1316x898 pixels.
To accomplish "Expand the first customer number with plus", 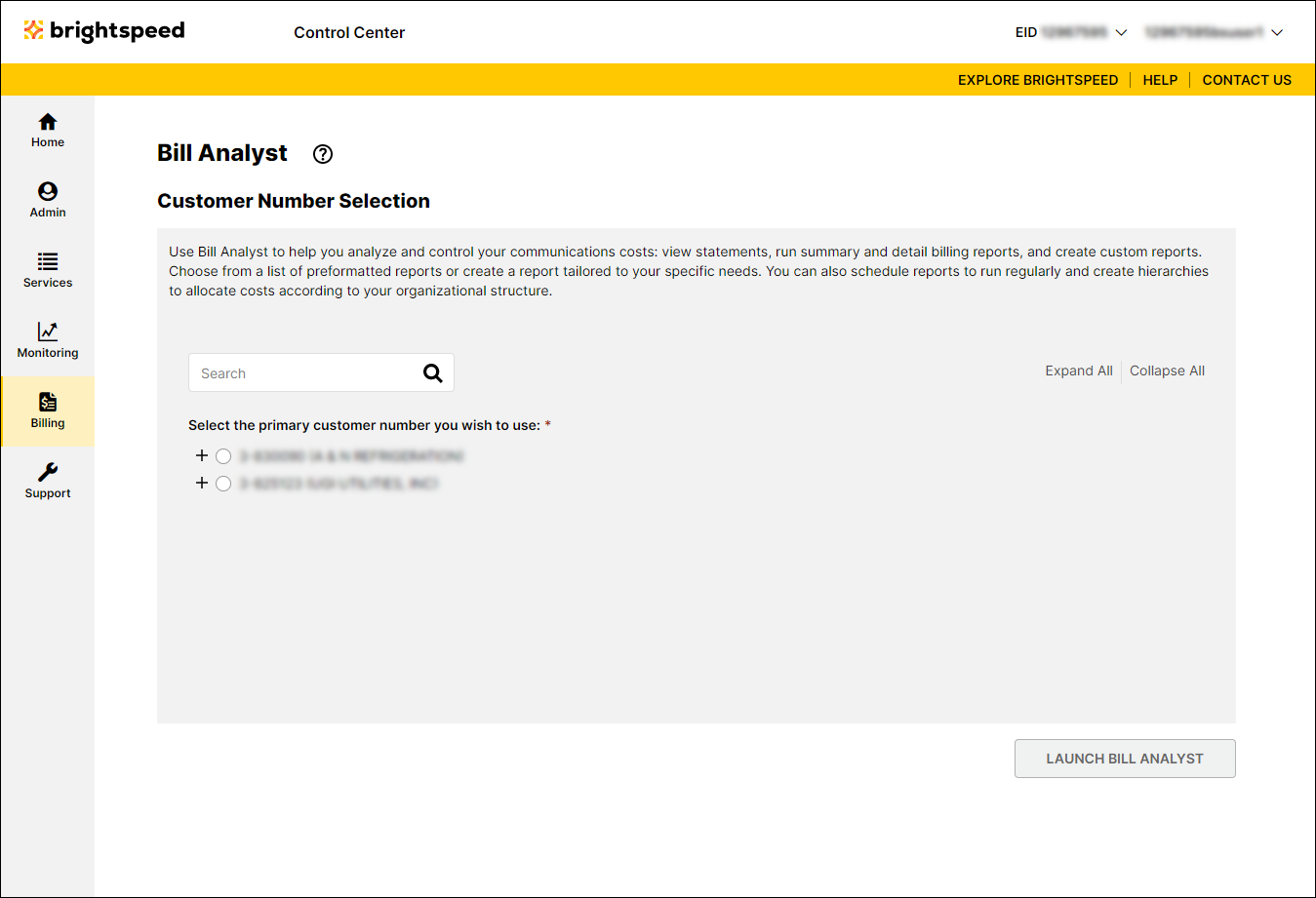I will tap(202, 455).
